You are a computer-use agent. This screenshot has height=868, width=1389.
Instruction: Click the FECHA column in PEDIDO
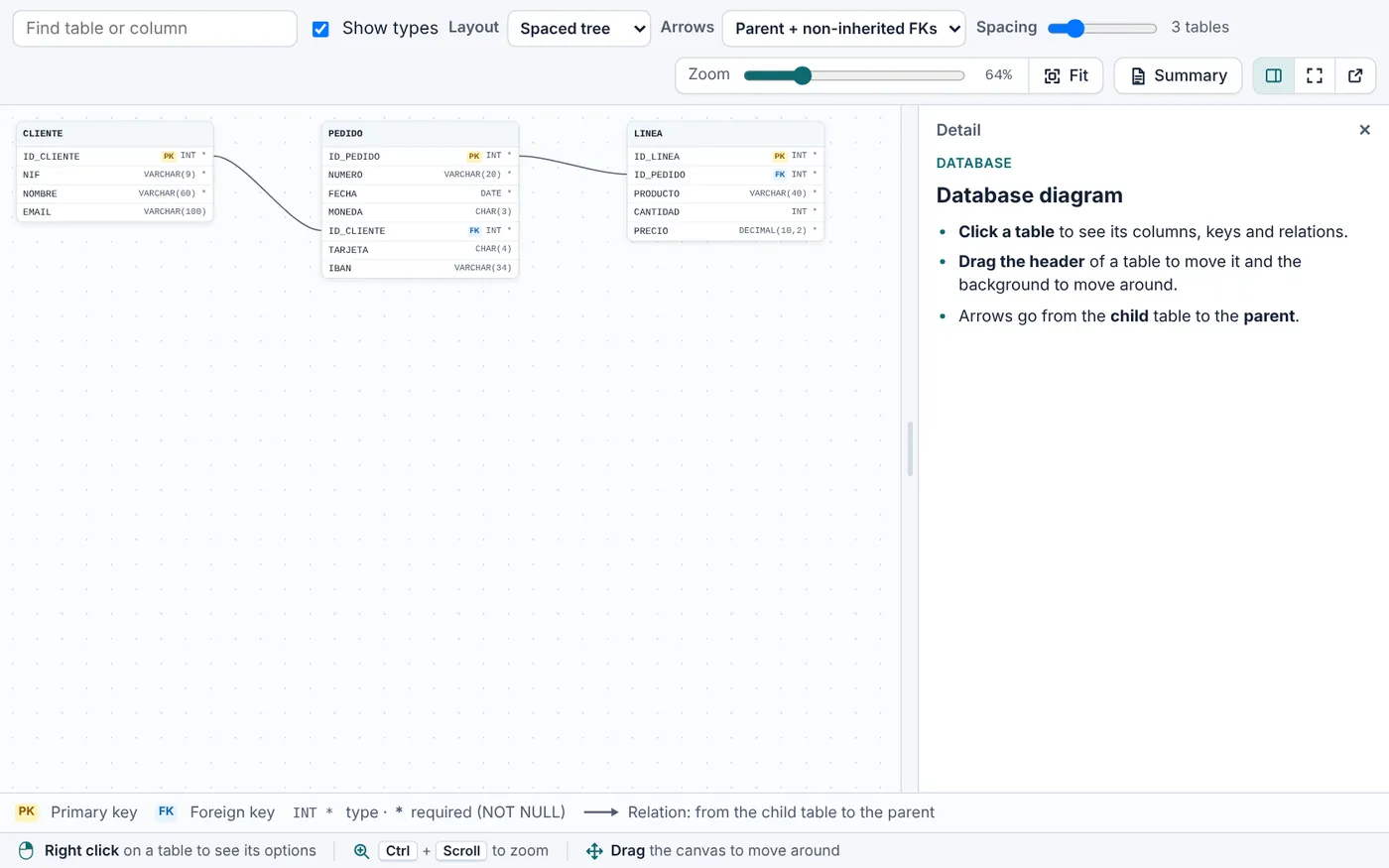pos(420,193)
